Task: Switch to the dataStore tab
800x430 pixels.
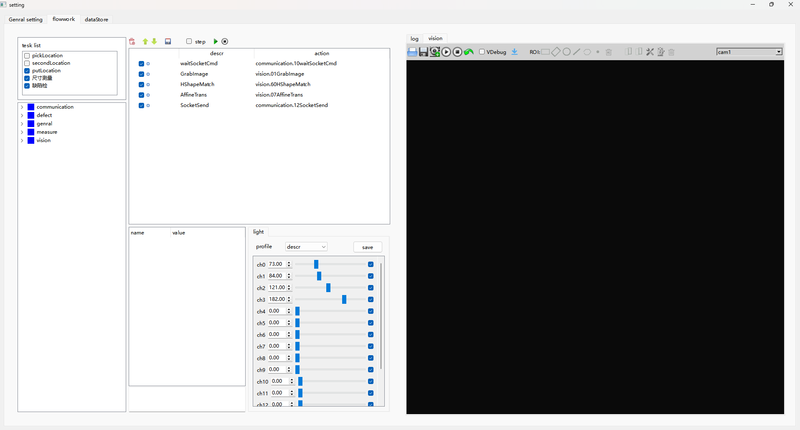Action: click(x=97, y=19)
